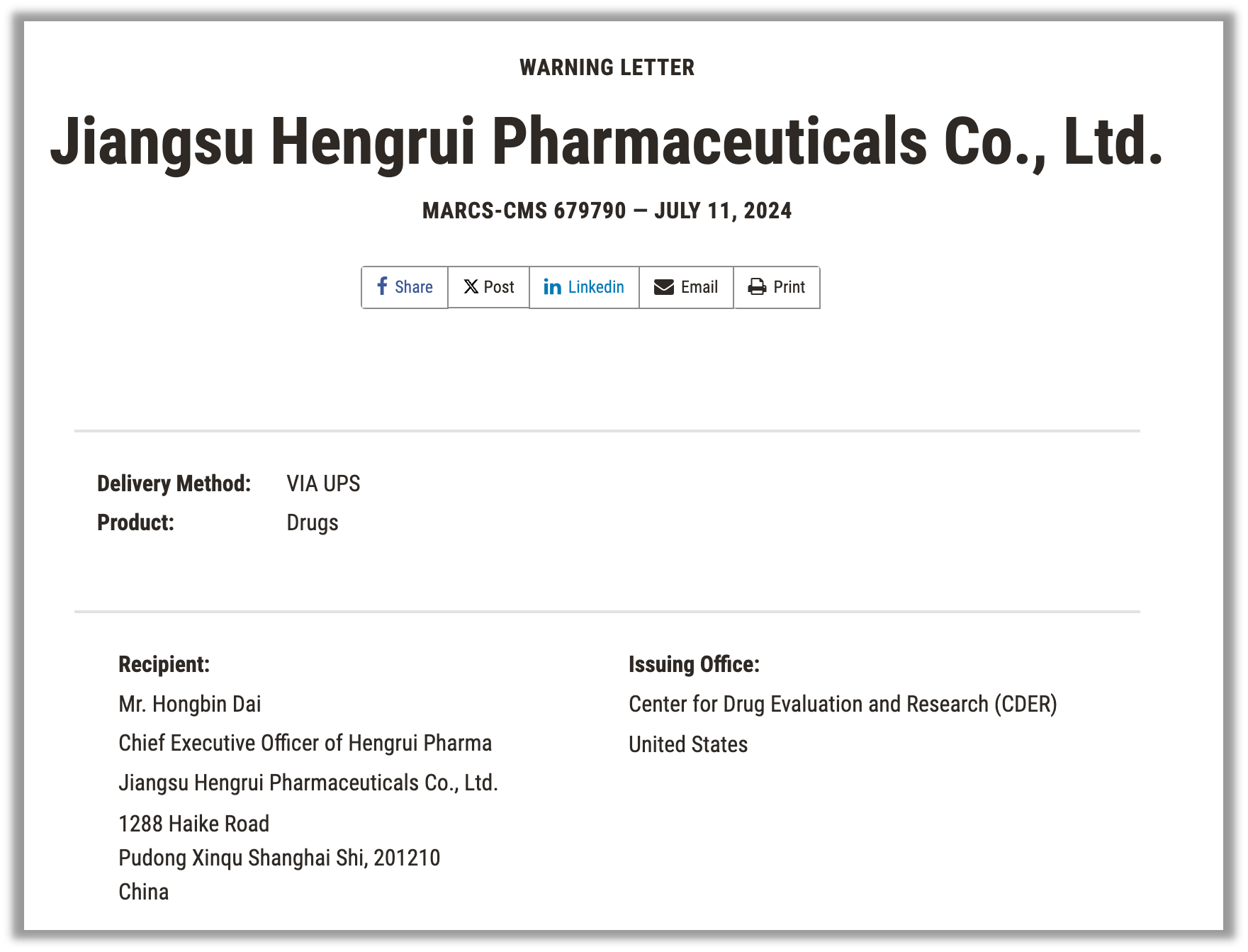The height and width of the screenshot is (952, 1248).
Task: Click the Chief Executive Officer title line
Action: 305,743
